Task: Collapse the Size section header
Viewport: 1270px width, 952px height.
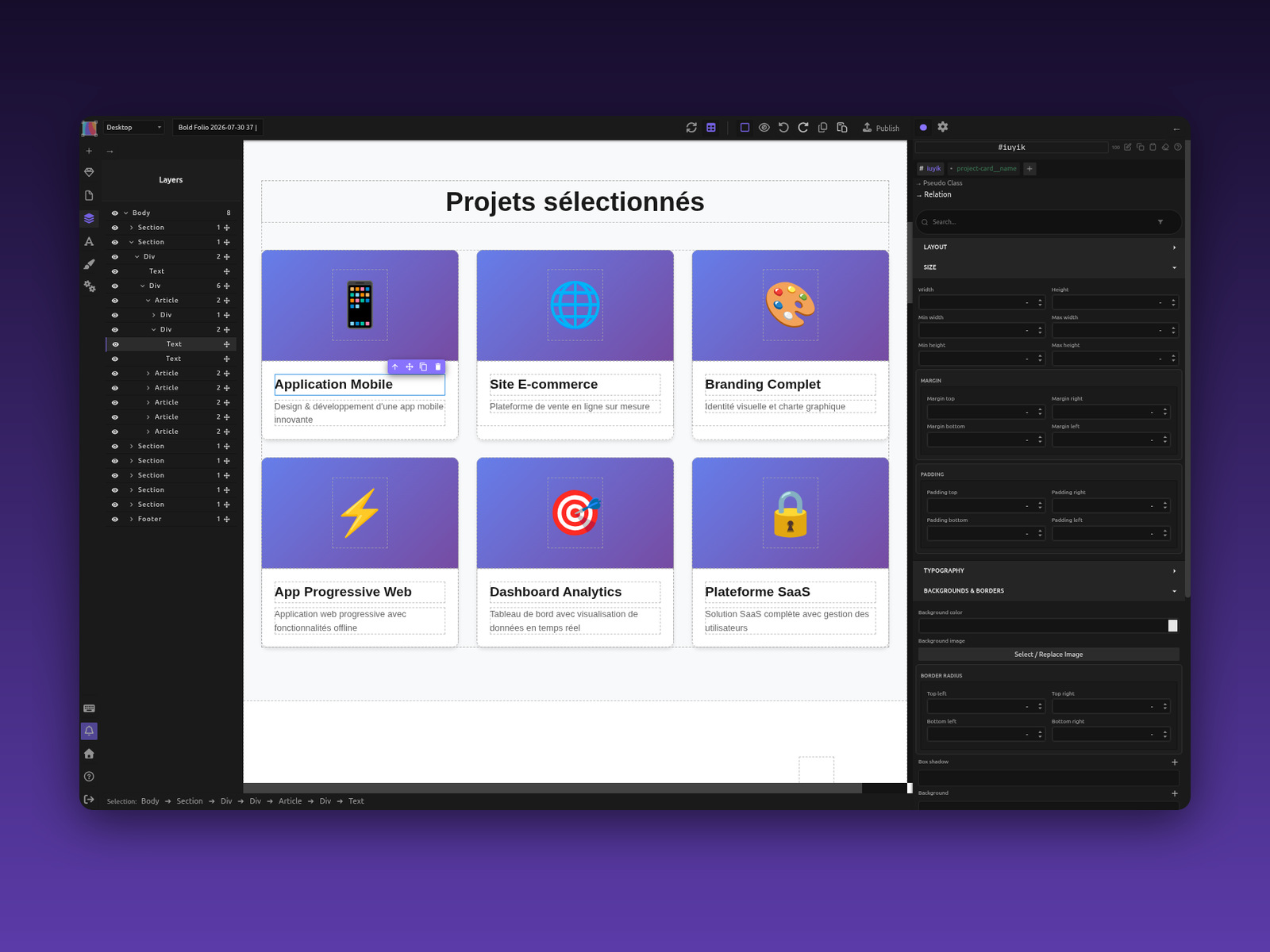Action: point(1048,267)
